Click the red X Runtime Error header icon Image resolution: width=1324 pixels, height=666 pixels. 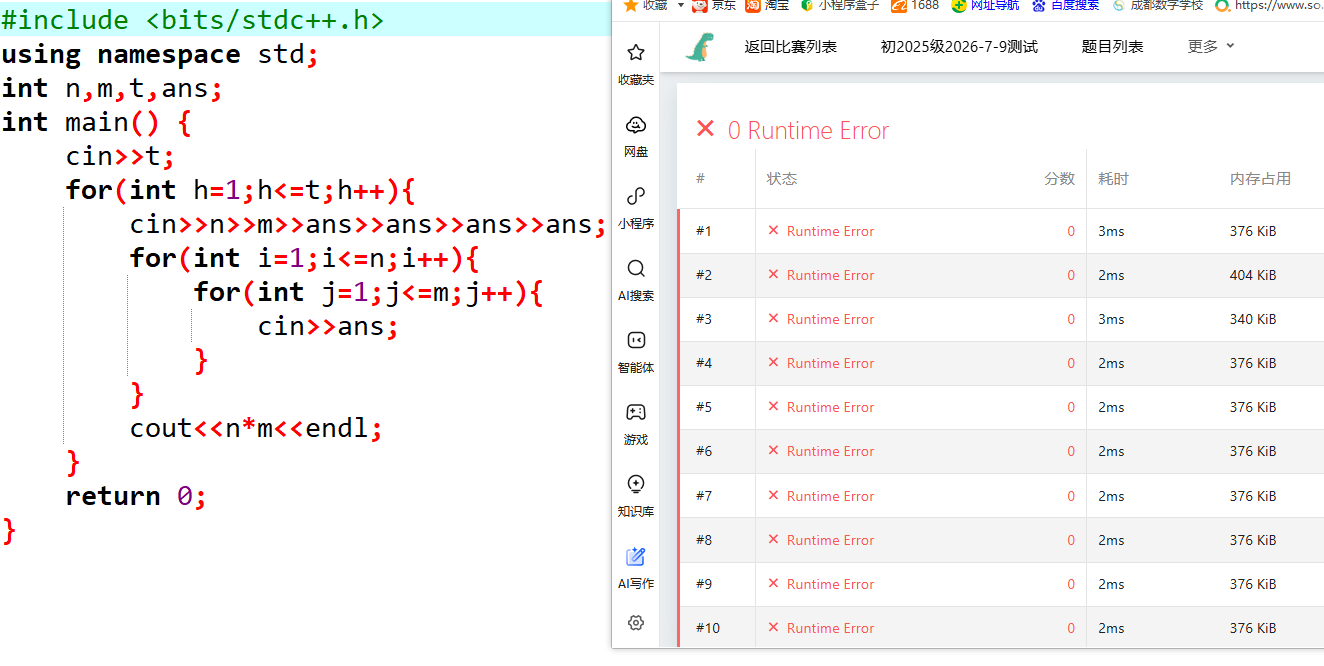[x=705, y=129]
